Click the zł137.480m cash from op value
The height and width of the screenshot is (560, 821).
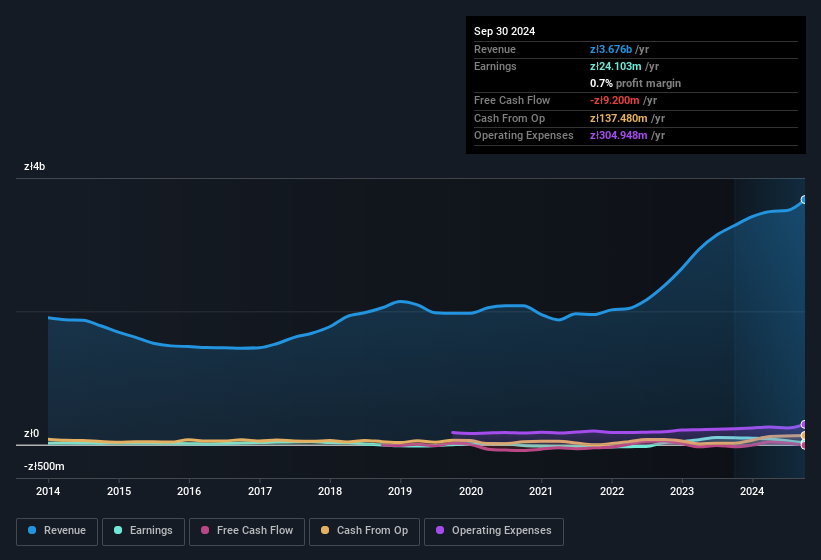[x=618, y=118]
